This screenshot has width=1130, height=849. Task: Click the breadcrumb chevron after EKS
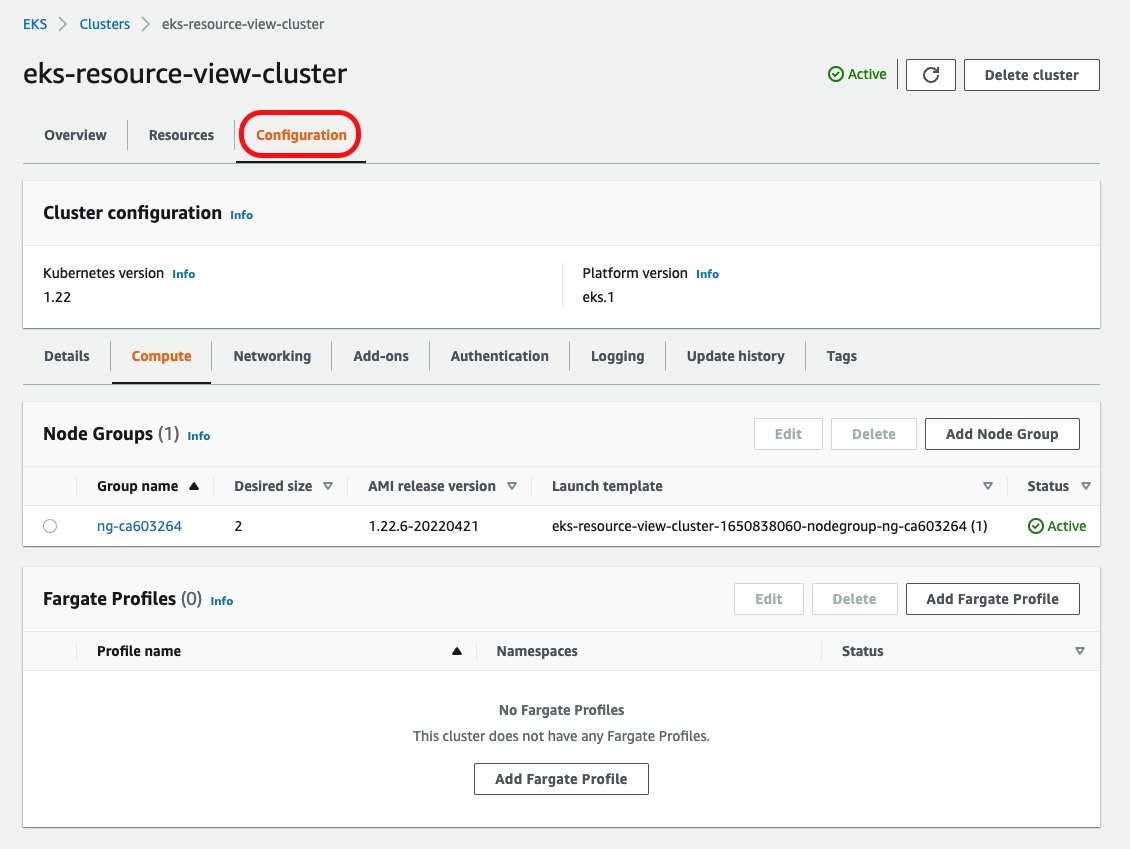(x=63, y=24)
